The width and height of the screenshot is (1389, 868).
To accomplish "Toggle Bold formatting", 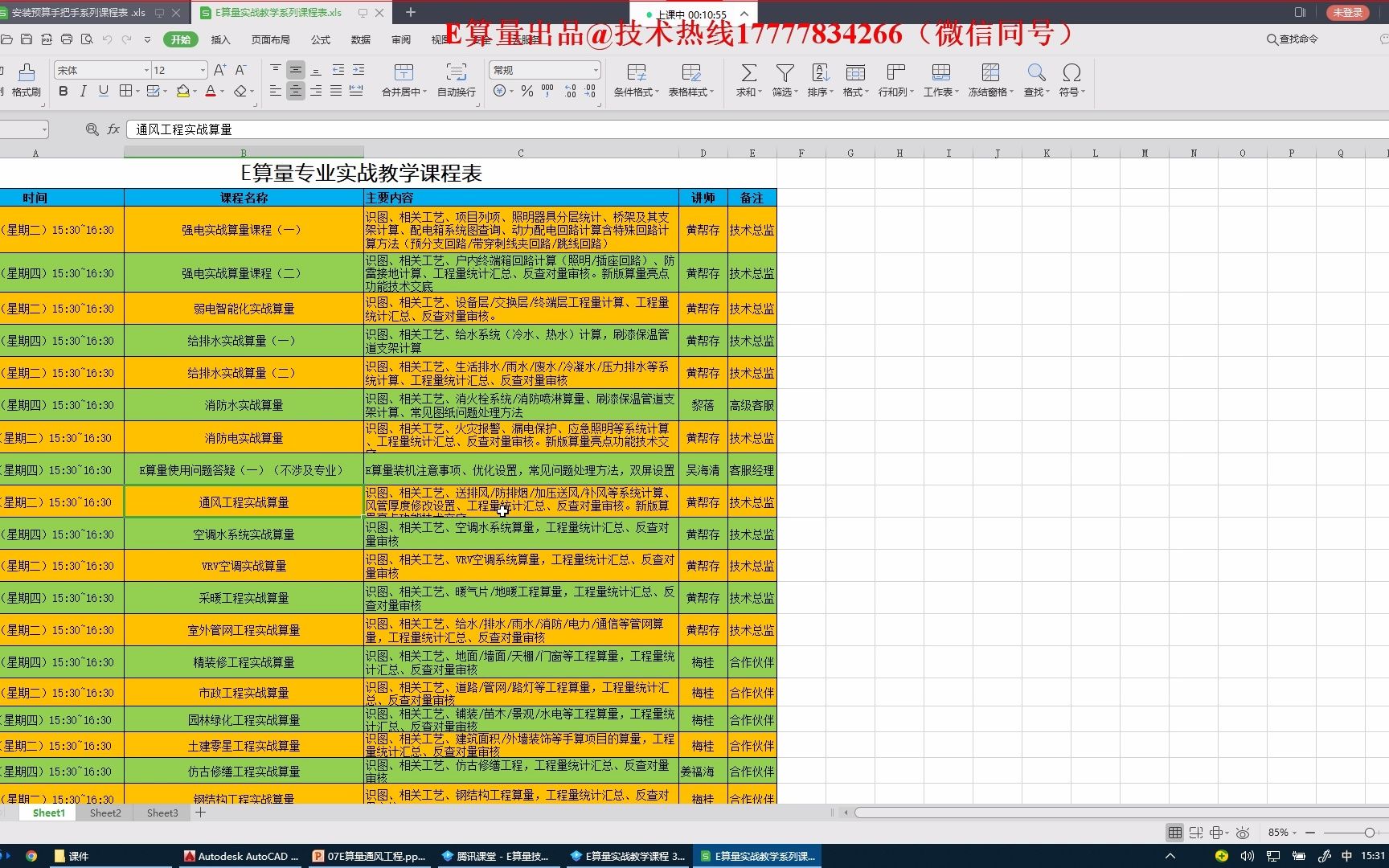I will coord(64,92).
